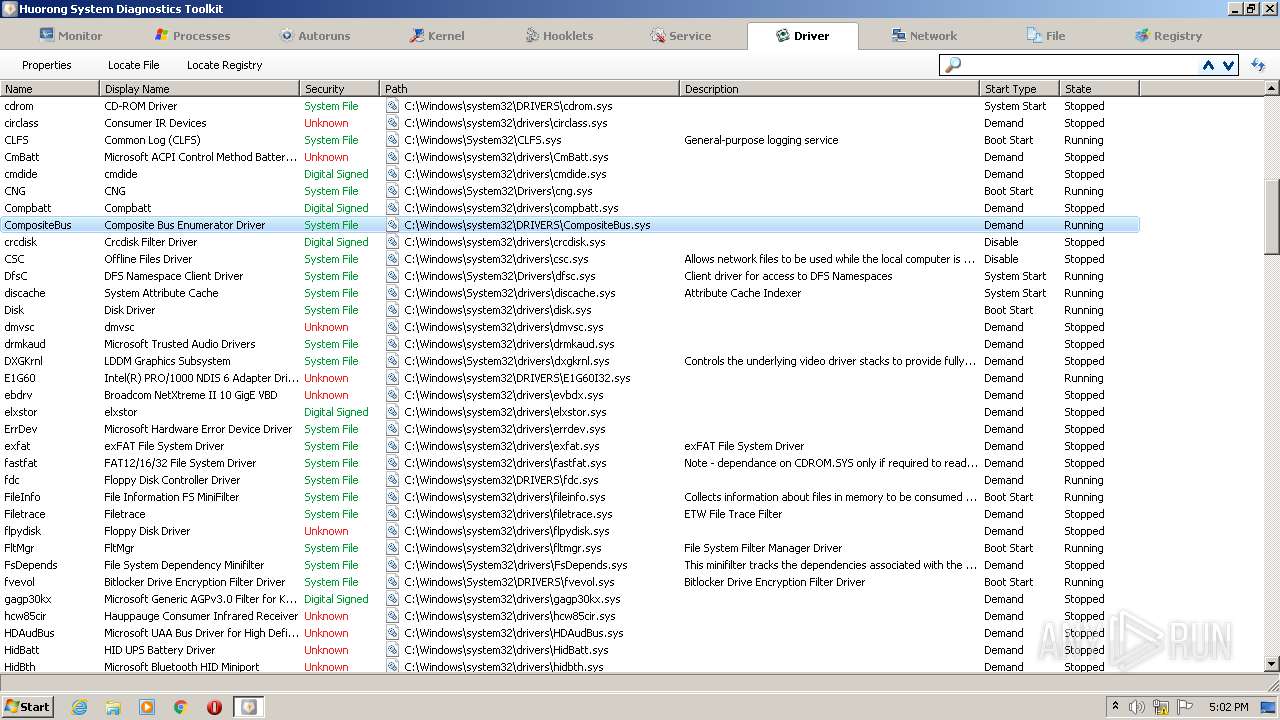Screen dimensions: 1280x720
Task: Select the CLFS driver name
Action: (x=17, y=140)
